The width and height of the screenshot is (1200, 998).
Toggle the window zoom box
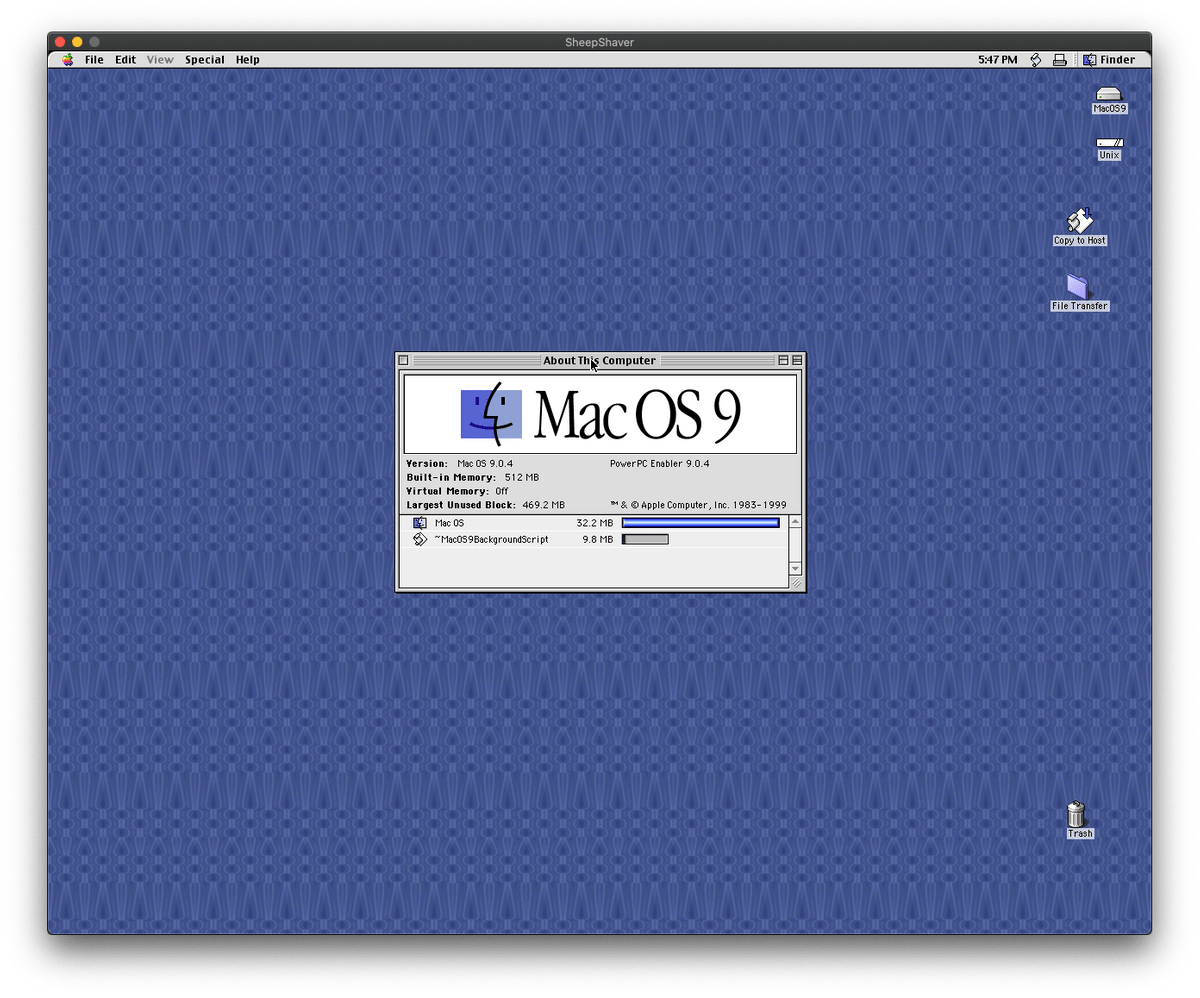point(784,360)
